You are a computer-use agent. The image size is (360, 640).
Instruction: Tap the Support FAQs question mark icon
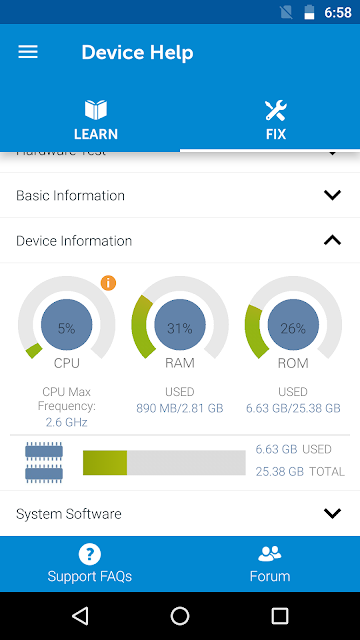[x=90, y=554]
